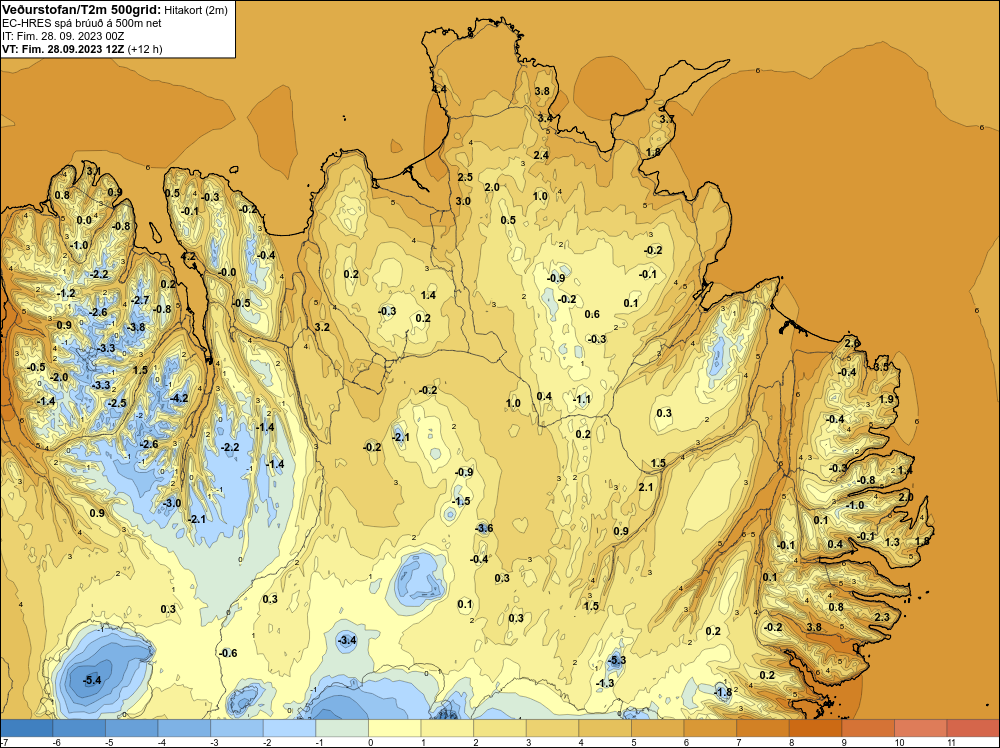The width and height of the screenshot is (1000, 748).
Task: Select the legend swatch between 1 and 2
Action: (x=447, y=728)
